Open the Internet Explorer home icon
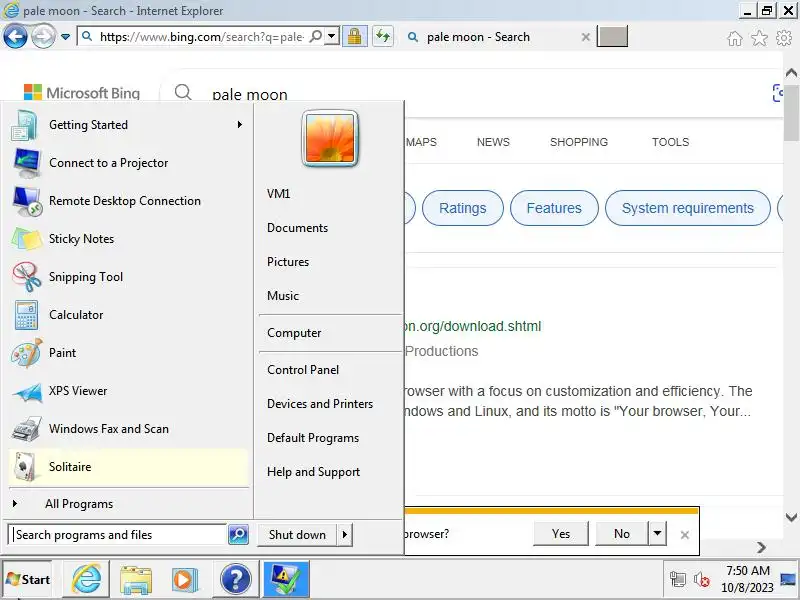Screen dimensions: 800x600 click(x=735, y=38)
